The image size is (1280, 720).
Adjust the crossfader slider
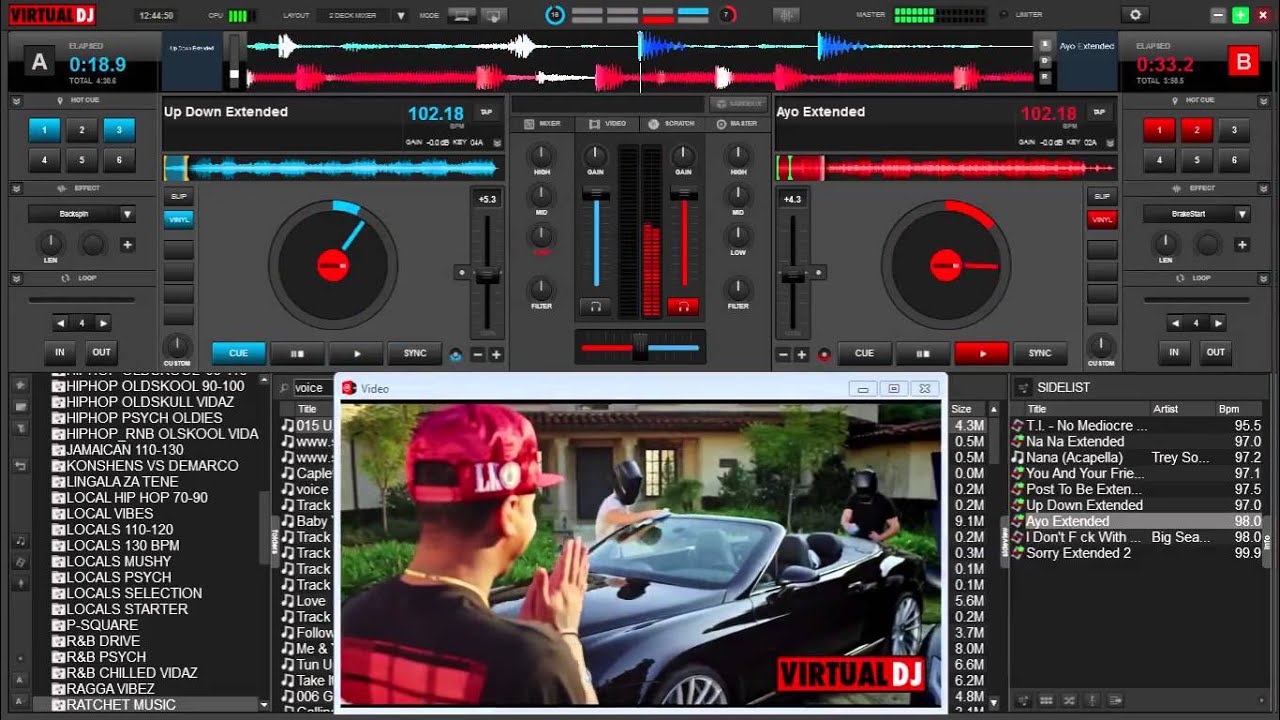640,348
